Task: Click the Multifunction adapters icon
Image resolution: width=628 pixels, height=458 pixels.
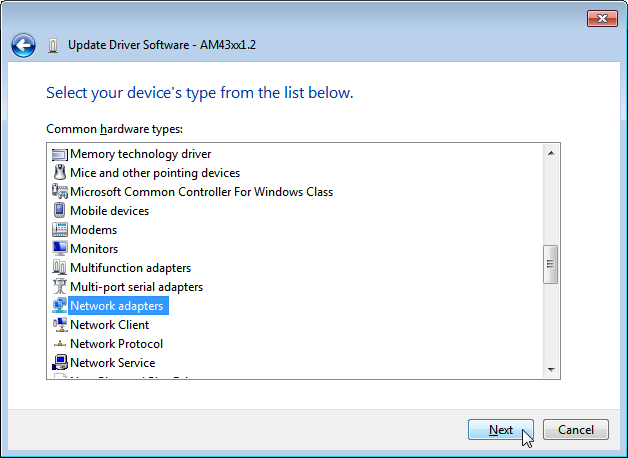Action: (x=59, y=268)
